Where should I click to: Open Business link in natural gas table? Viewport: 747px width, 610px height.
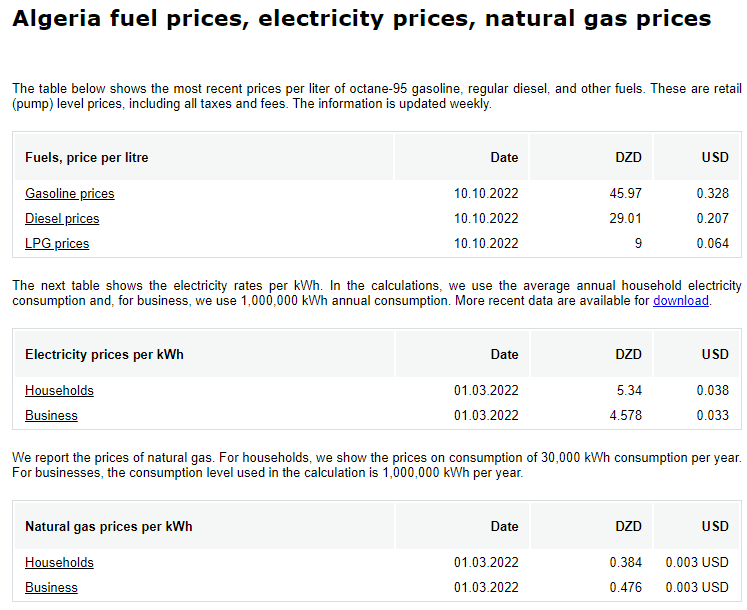(x=51, y=588)
